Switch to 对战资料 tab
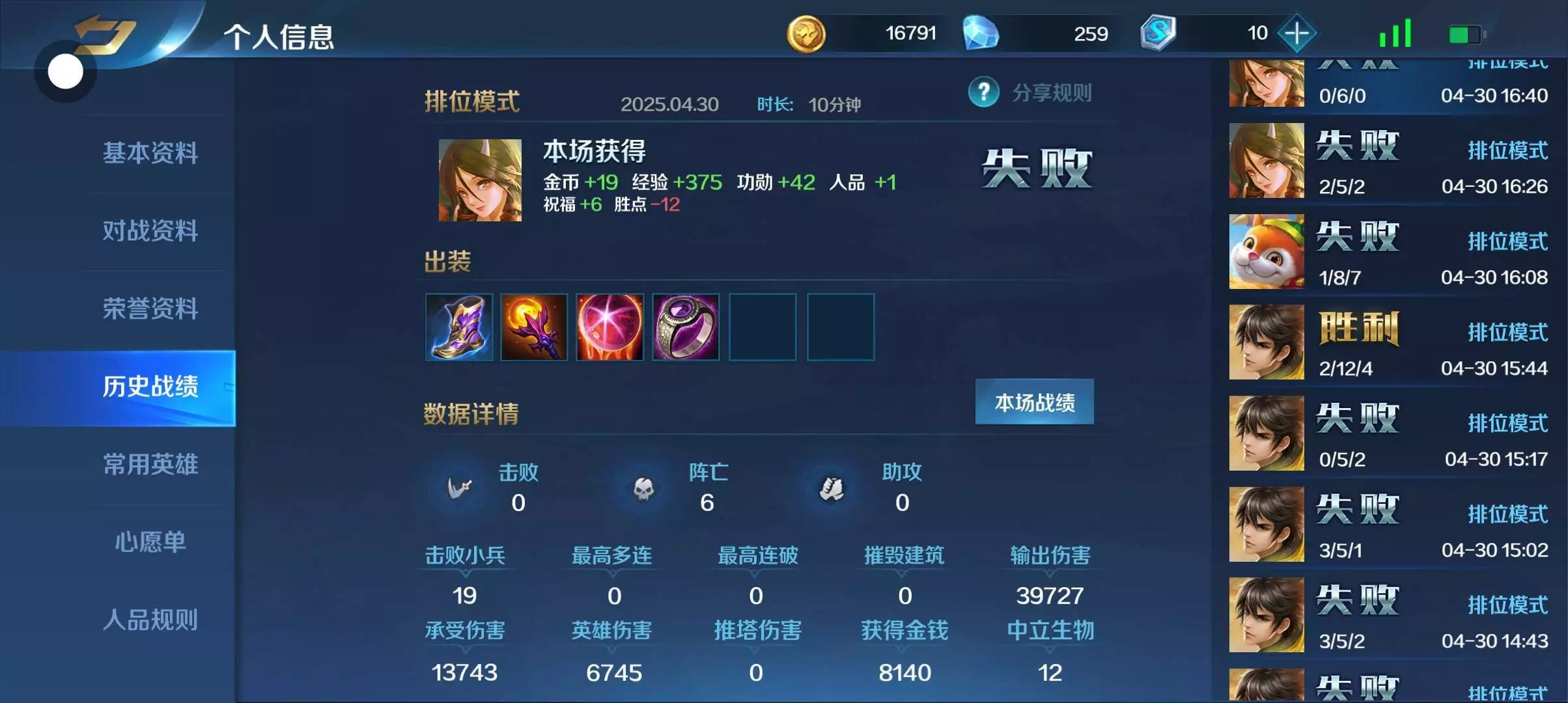The height and width of the screenshot is (703, 1568). tap(150, 231)
